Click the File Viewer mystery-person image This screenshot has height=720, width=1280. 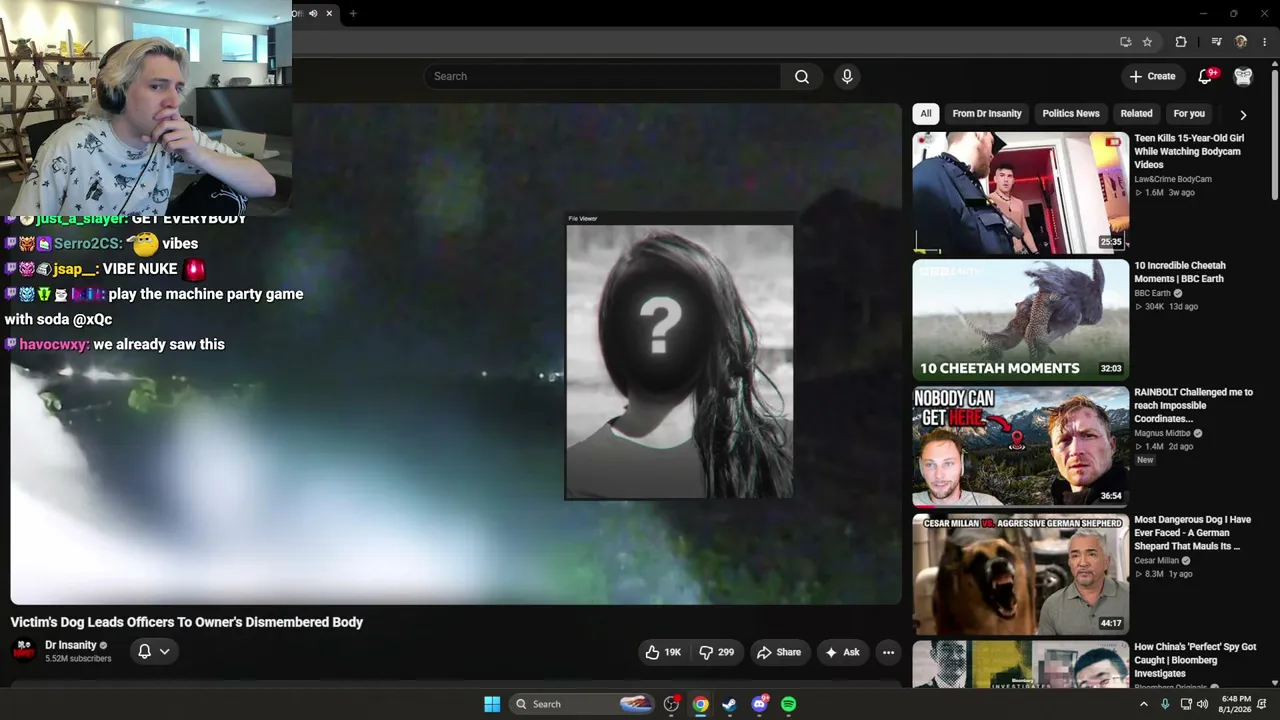680,361
